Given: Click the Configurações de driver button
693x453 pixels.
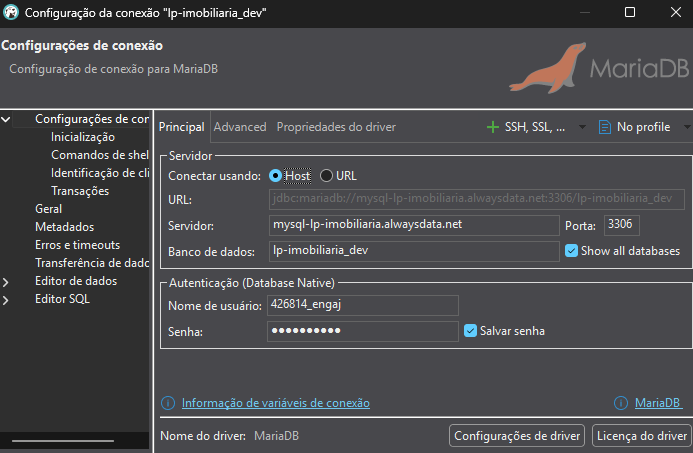Looking at the screenshot, I should coord(517,436).
